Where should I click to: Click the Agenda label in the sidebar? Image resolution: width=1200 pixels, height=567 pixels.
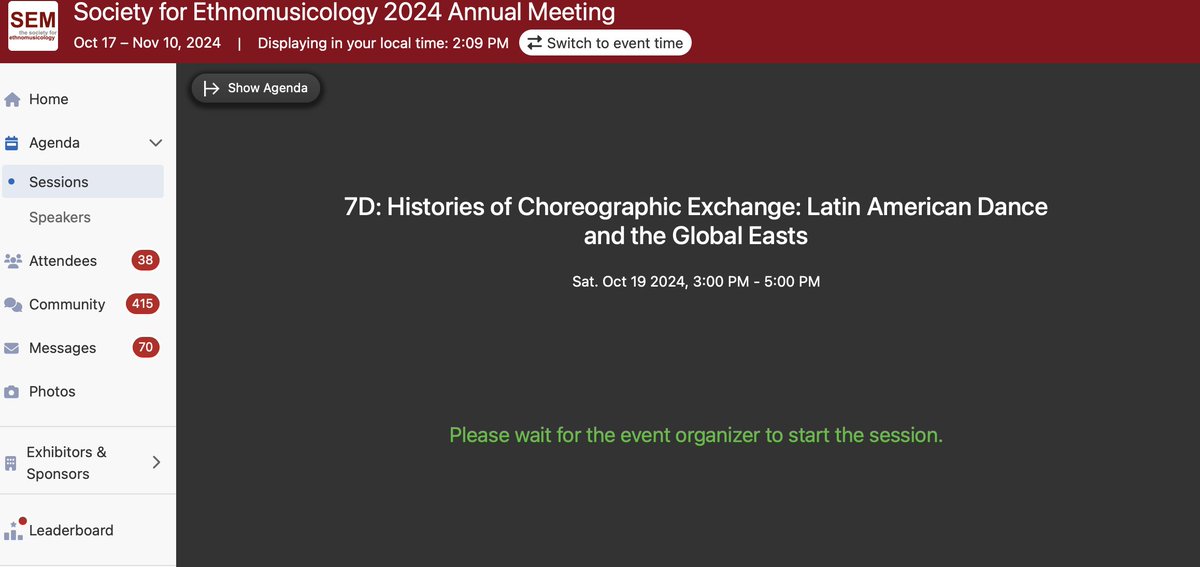(54, 143)
